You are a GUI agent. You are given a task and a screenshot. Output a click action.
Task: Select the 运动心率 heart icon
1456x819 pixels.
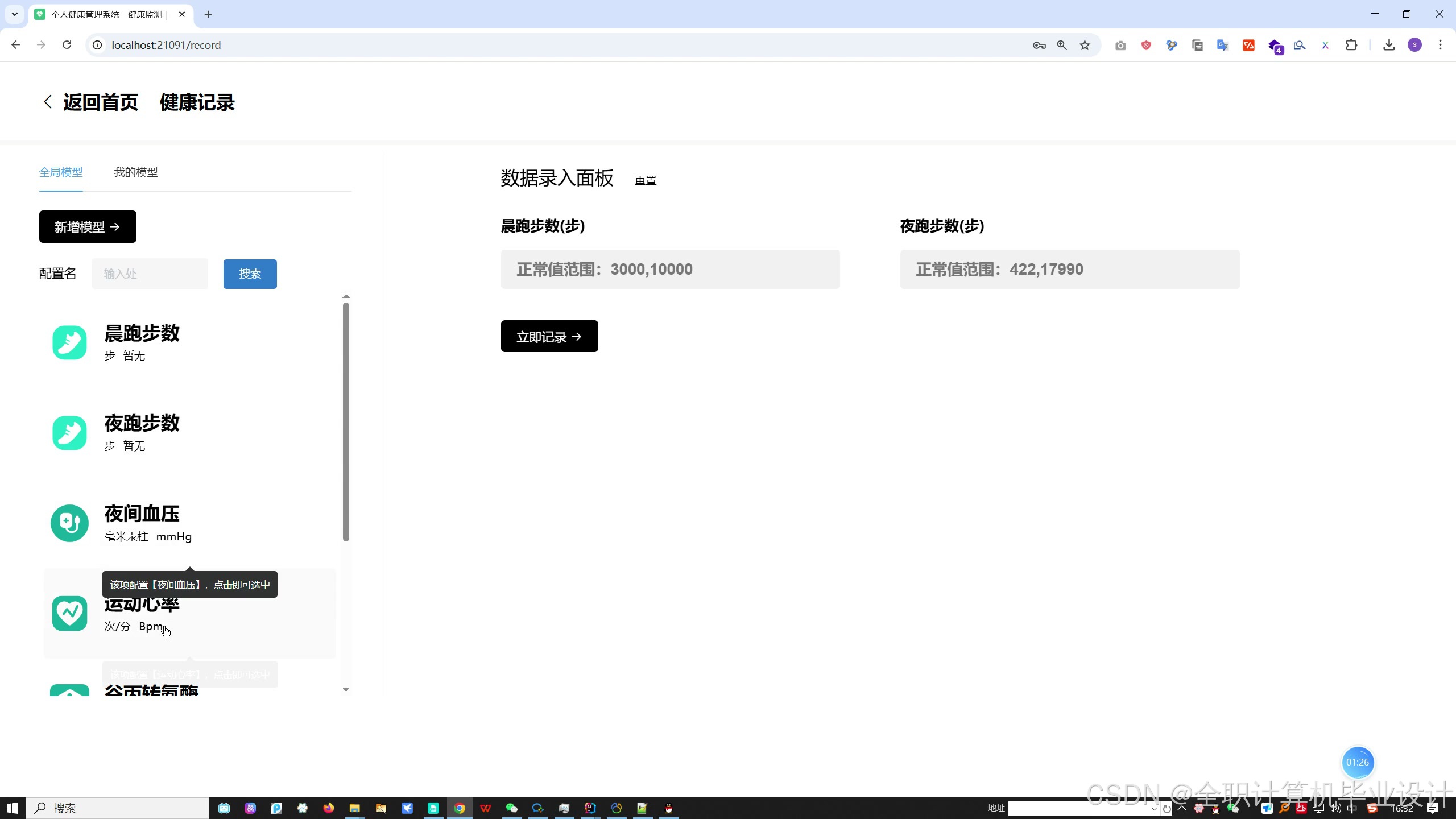point(69,613)
